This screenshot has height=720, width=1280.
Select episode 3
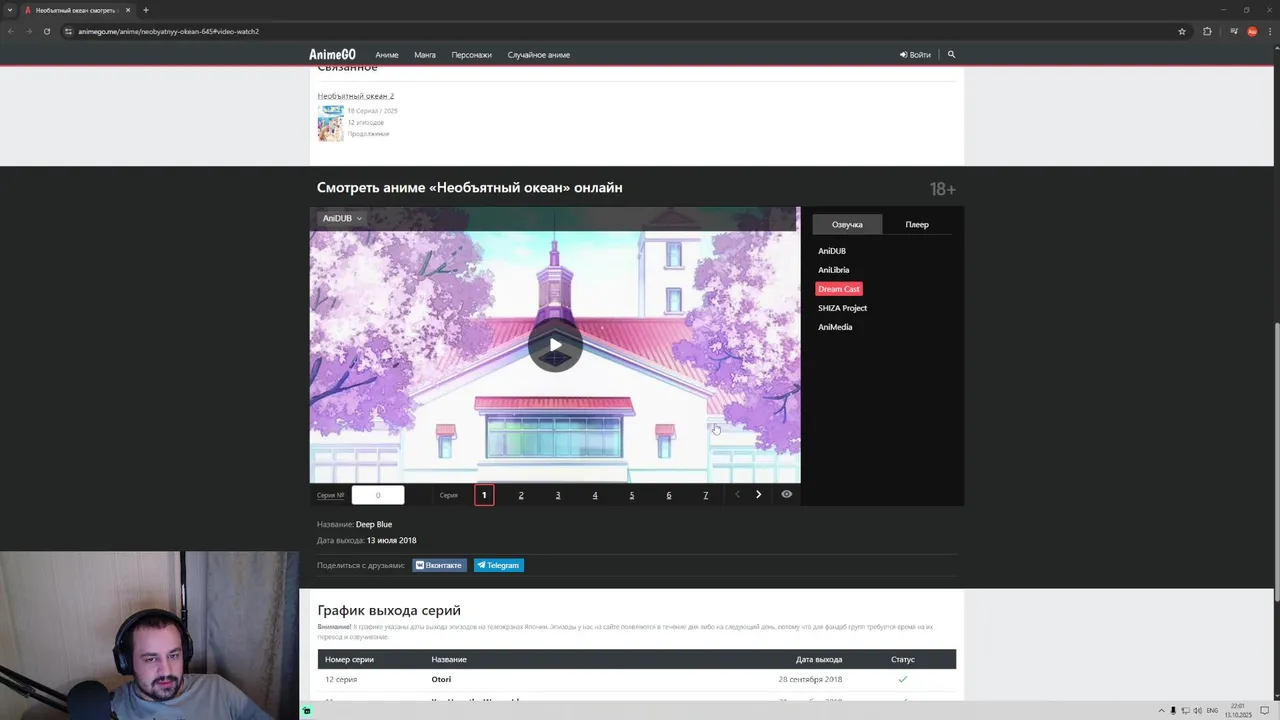pos(558,495)
